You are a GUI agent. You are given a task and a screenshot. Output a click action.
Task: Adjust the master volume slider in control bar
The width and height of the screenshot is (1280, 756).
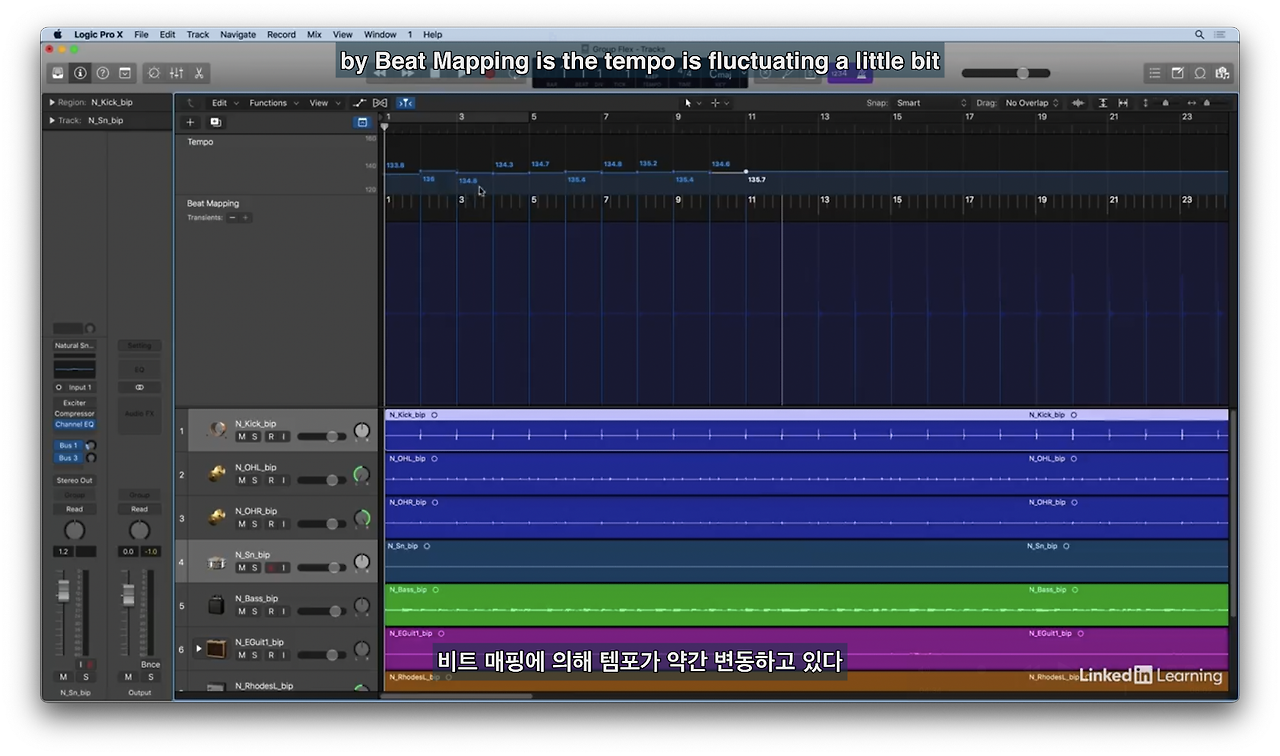coord(1006,73)
